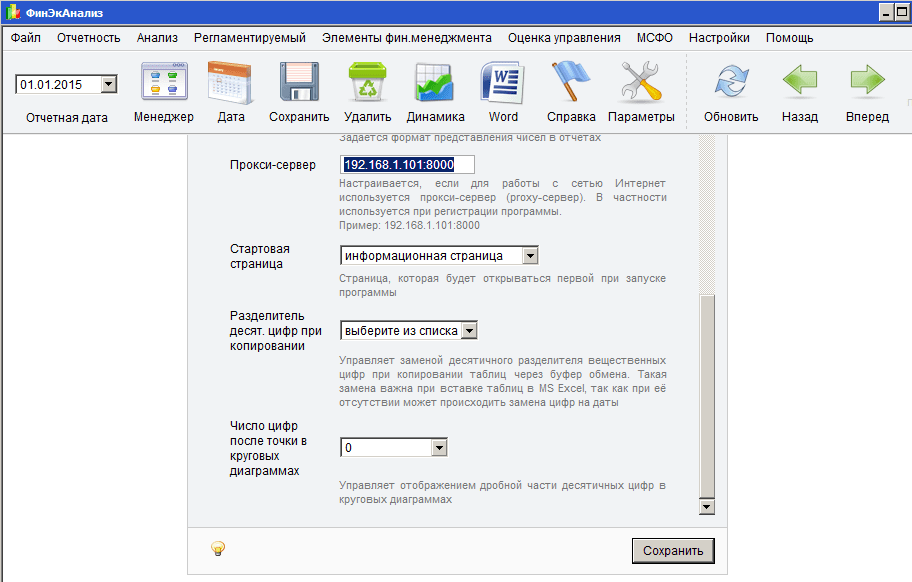Viewport: 912px width, 582px height.
Task: Expand the Отчетная дата dropdown
Action: point(109,84)
